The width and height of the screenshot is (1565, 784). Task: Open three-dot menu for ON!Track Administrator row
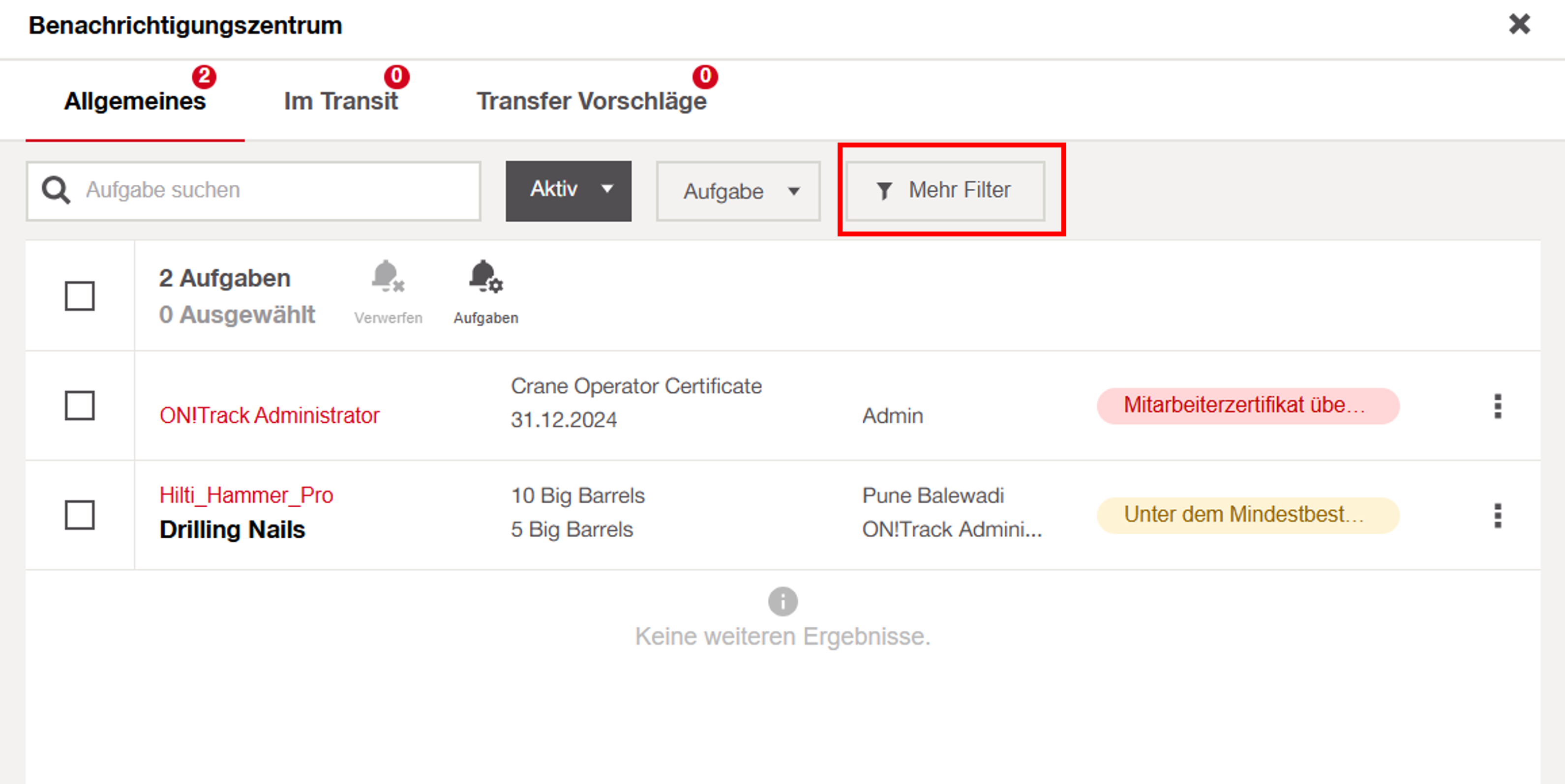tap(1497, 407)
